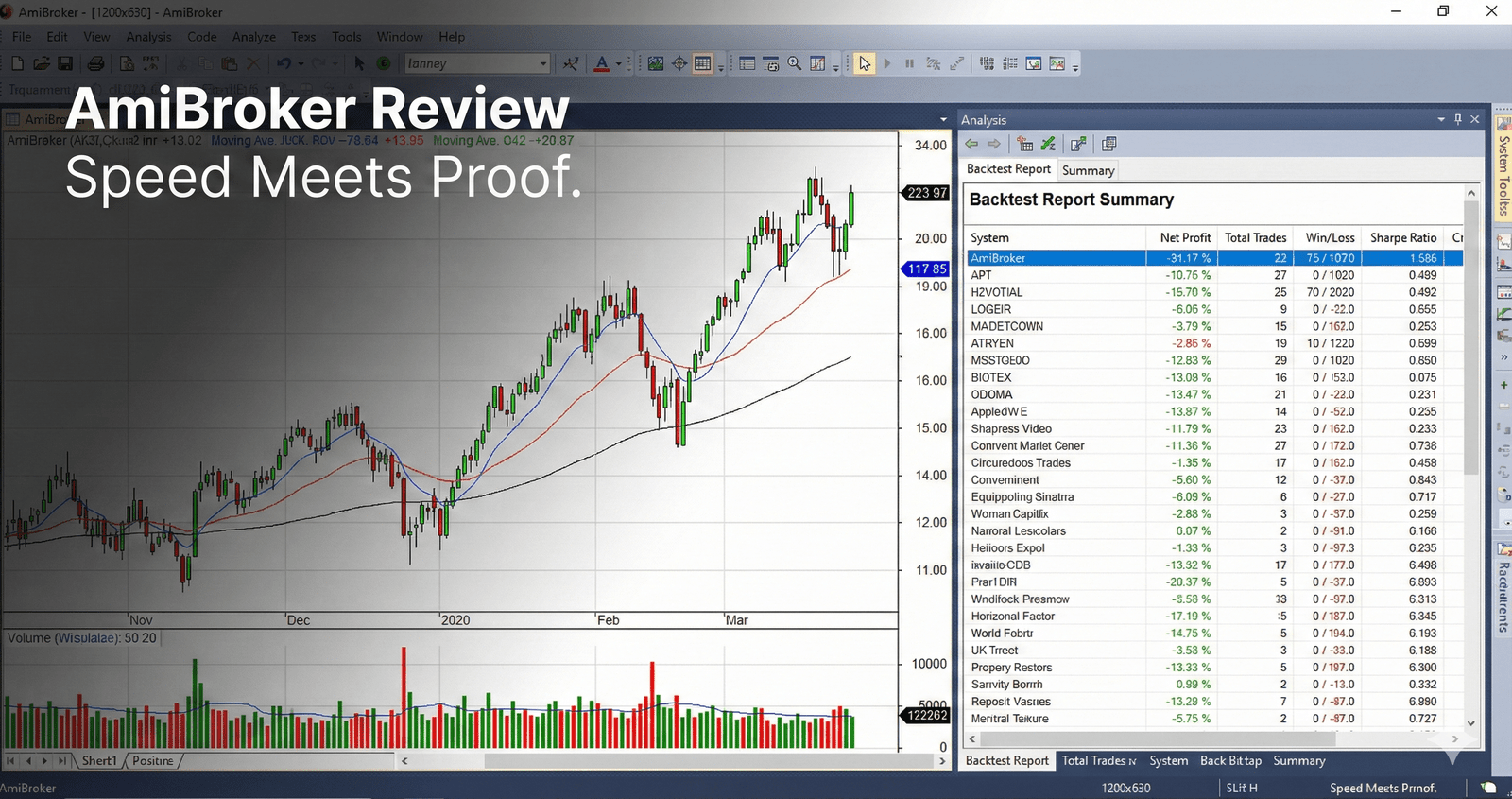Click Analysis toolbar table-with-red-mark icon
The image size is (1512, 799).
tap(1025, 144)
